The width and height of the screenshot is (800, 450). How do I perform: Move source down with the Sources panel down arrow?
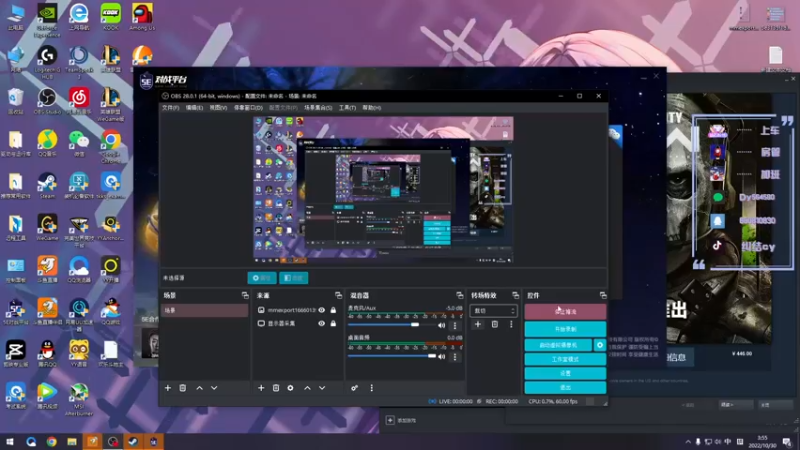322,388
